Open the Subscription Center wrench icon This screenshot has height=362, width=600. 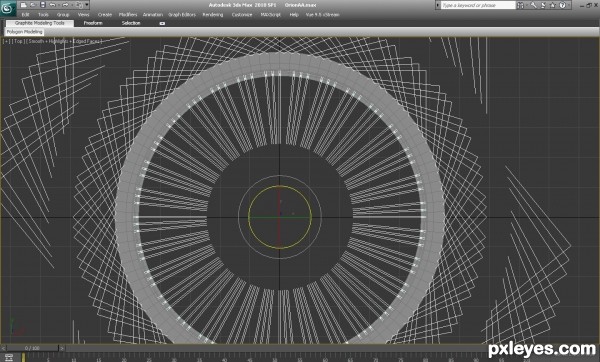[533, 5]
